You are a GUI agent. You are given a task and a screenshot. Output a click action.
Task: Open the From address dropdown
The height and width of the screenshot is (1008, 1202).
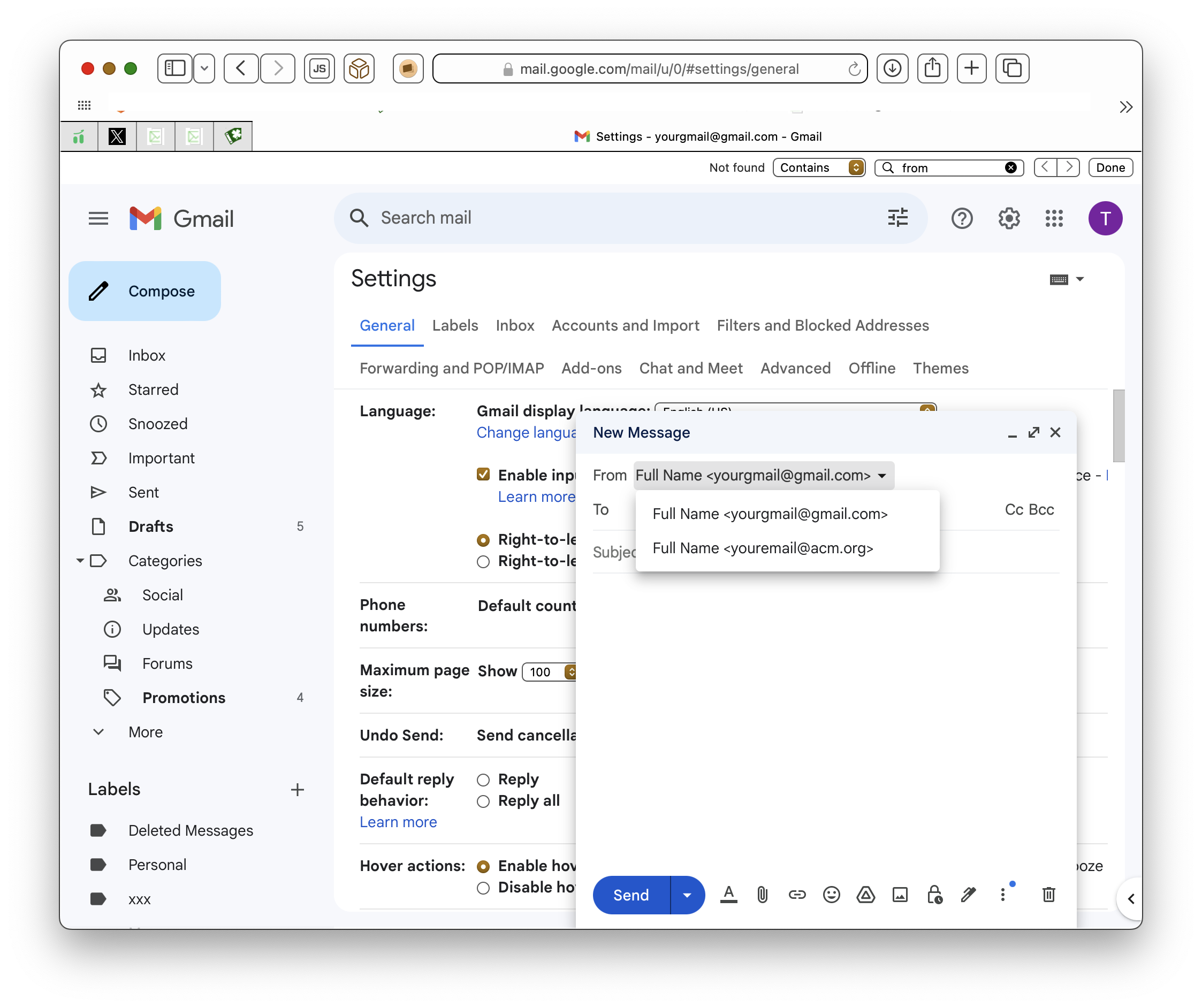764,476
